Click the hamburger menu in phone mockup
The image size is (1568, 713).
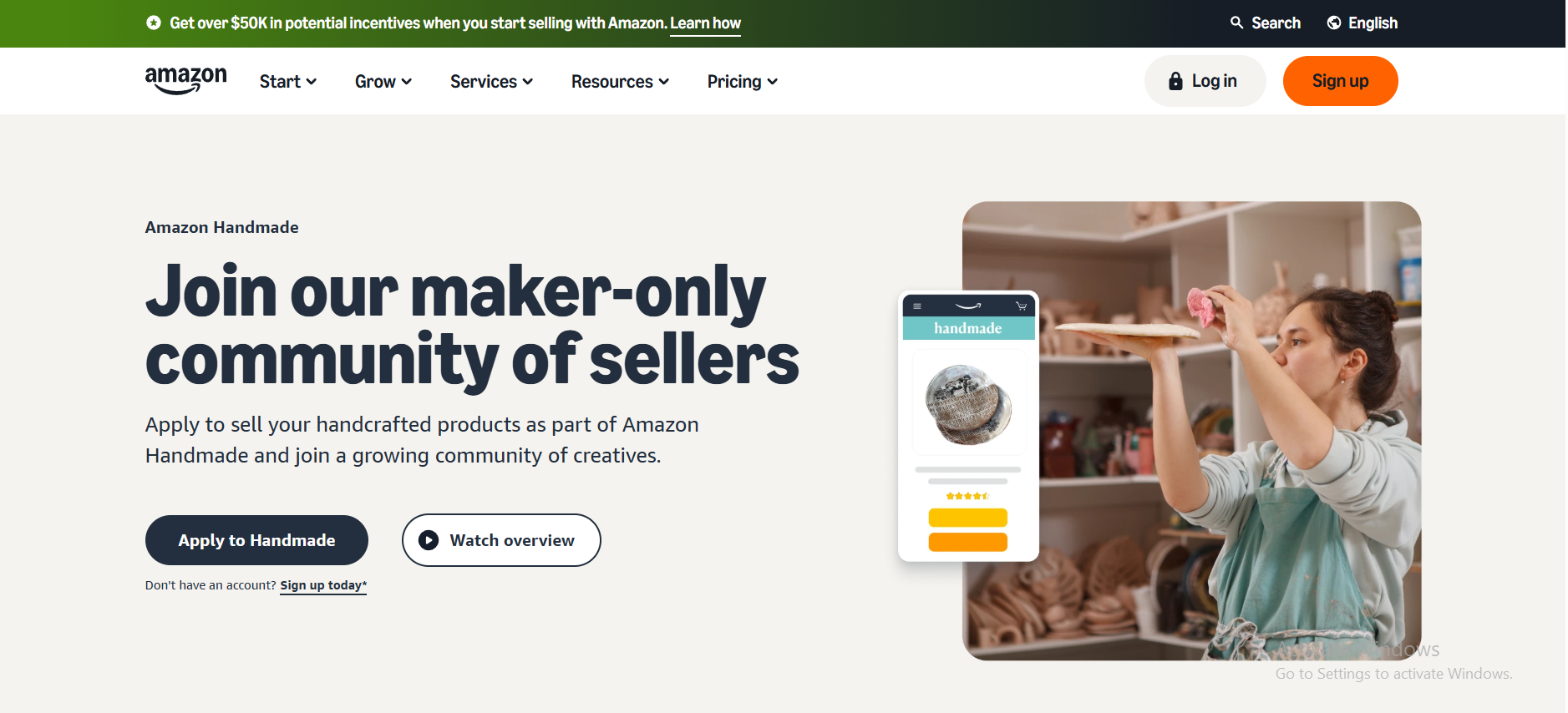pos(917,306)
